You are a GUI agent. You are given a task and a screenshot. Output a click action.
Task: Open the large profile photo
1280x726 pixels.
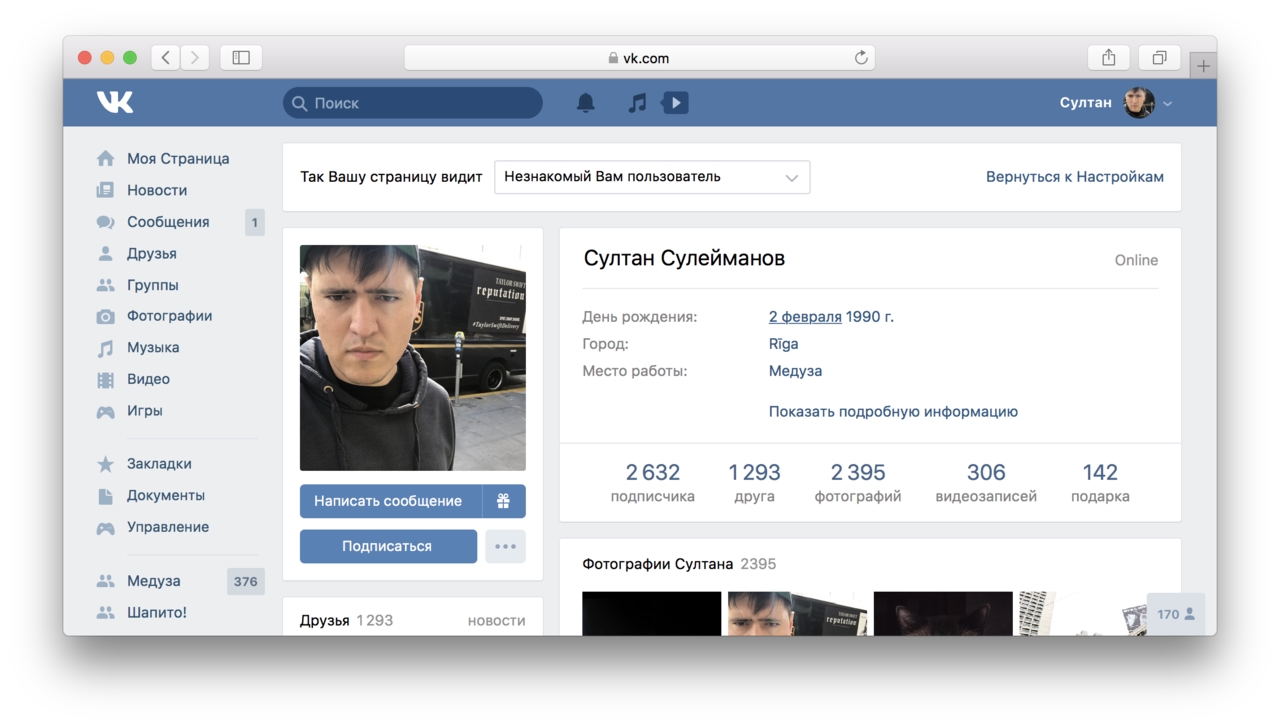pyautogui.click(x=413, y=358)
